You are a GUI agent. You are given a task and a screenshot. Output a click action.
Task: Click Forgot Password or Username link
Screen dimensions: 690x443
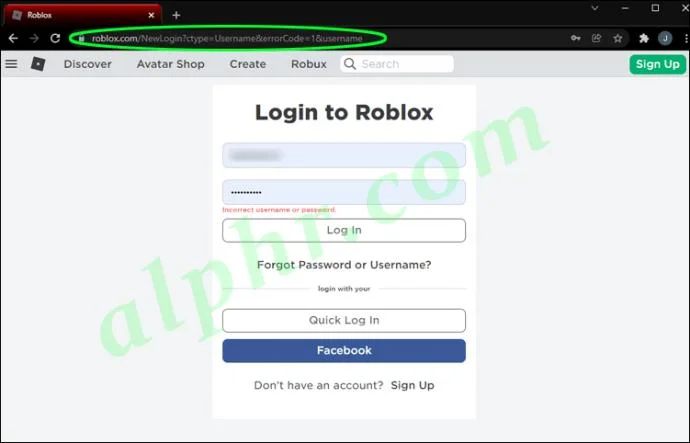pyautogui.click(x=344, y=265)
